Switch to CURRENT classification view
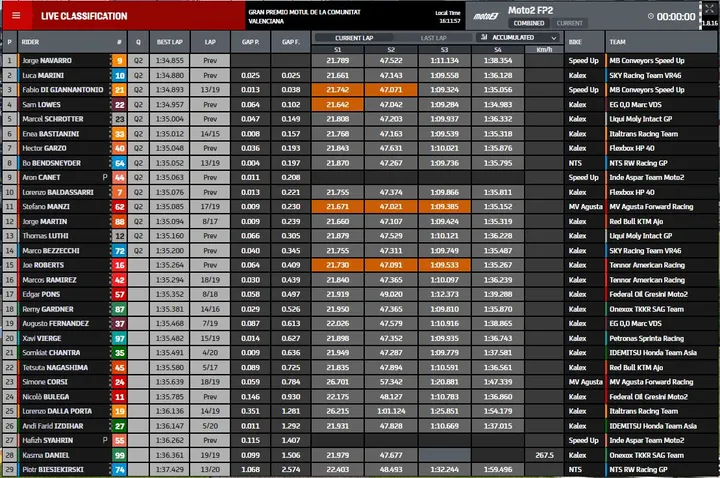Screen dimensions: 720x478 [x=569, y=23]
